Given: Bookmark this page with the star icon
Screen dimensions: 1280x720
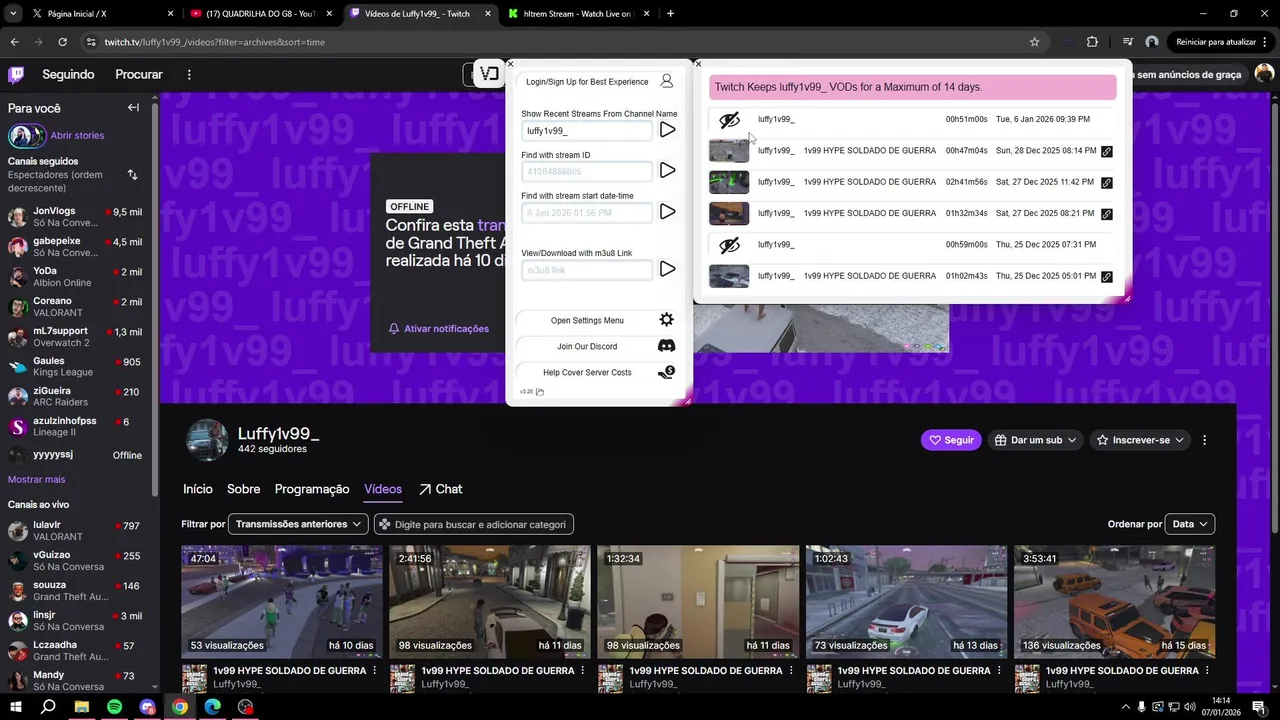Looking at the screenshot, I should (1034, 42).
